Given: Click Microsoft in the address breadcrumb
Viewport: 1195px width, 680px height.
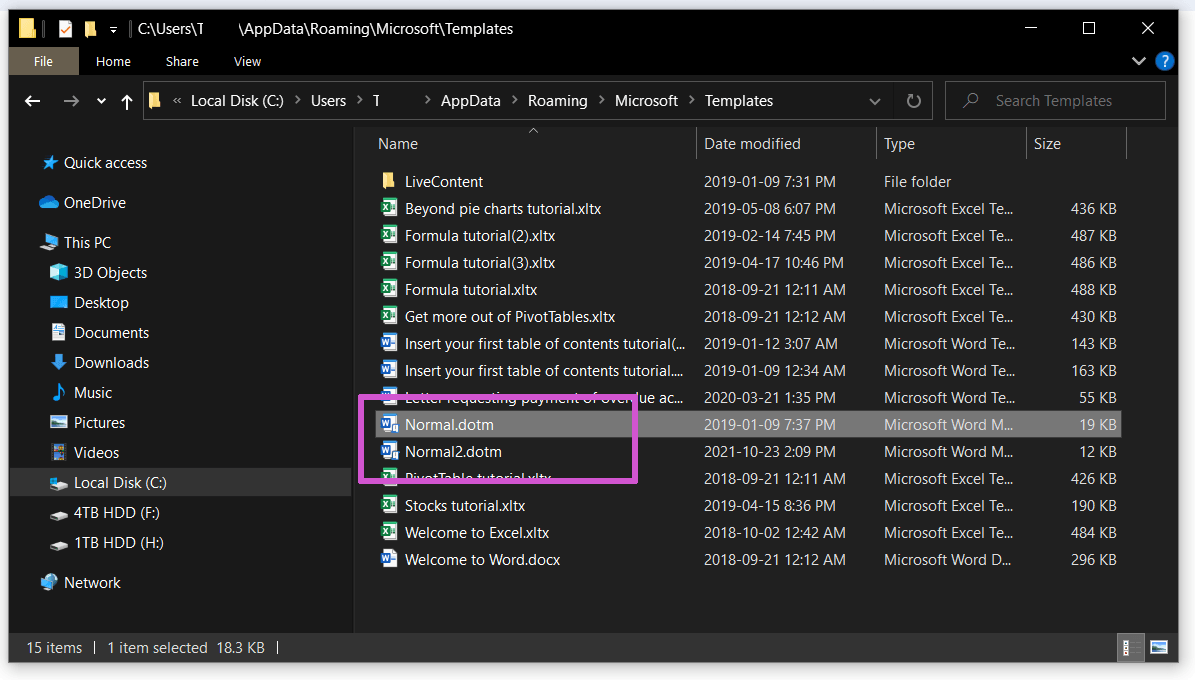Looking at the screenshot, I should pyautogui.click(x=646, y=101).
